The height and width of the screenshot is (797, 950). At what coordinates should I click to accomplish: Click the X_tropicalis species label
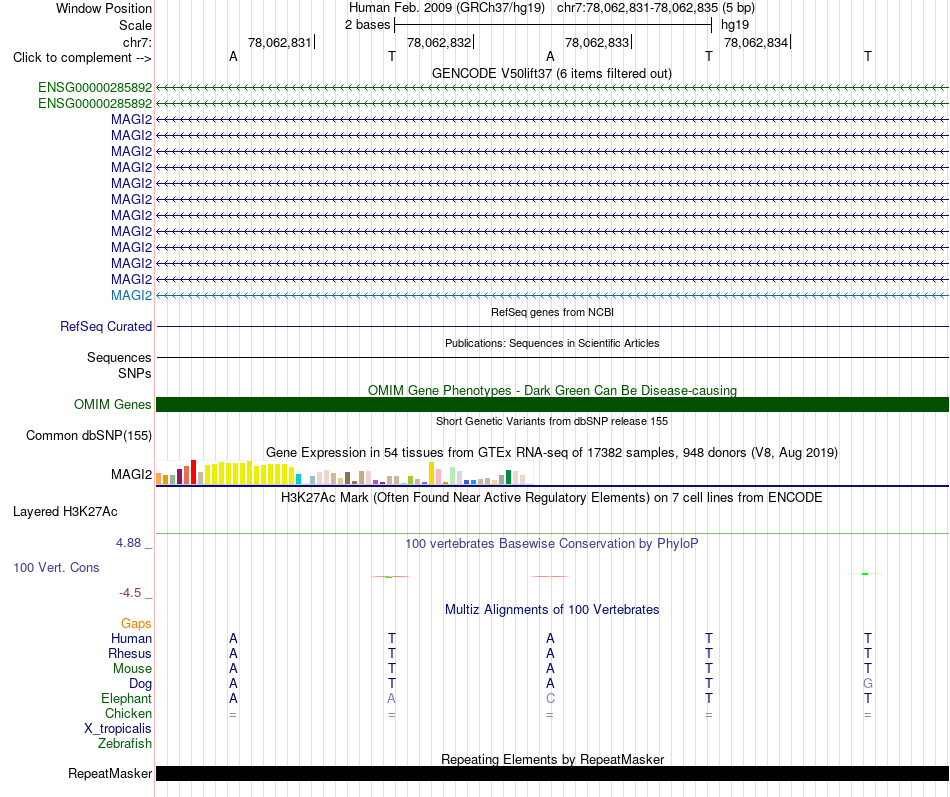[x=118, y=729]
